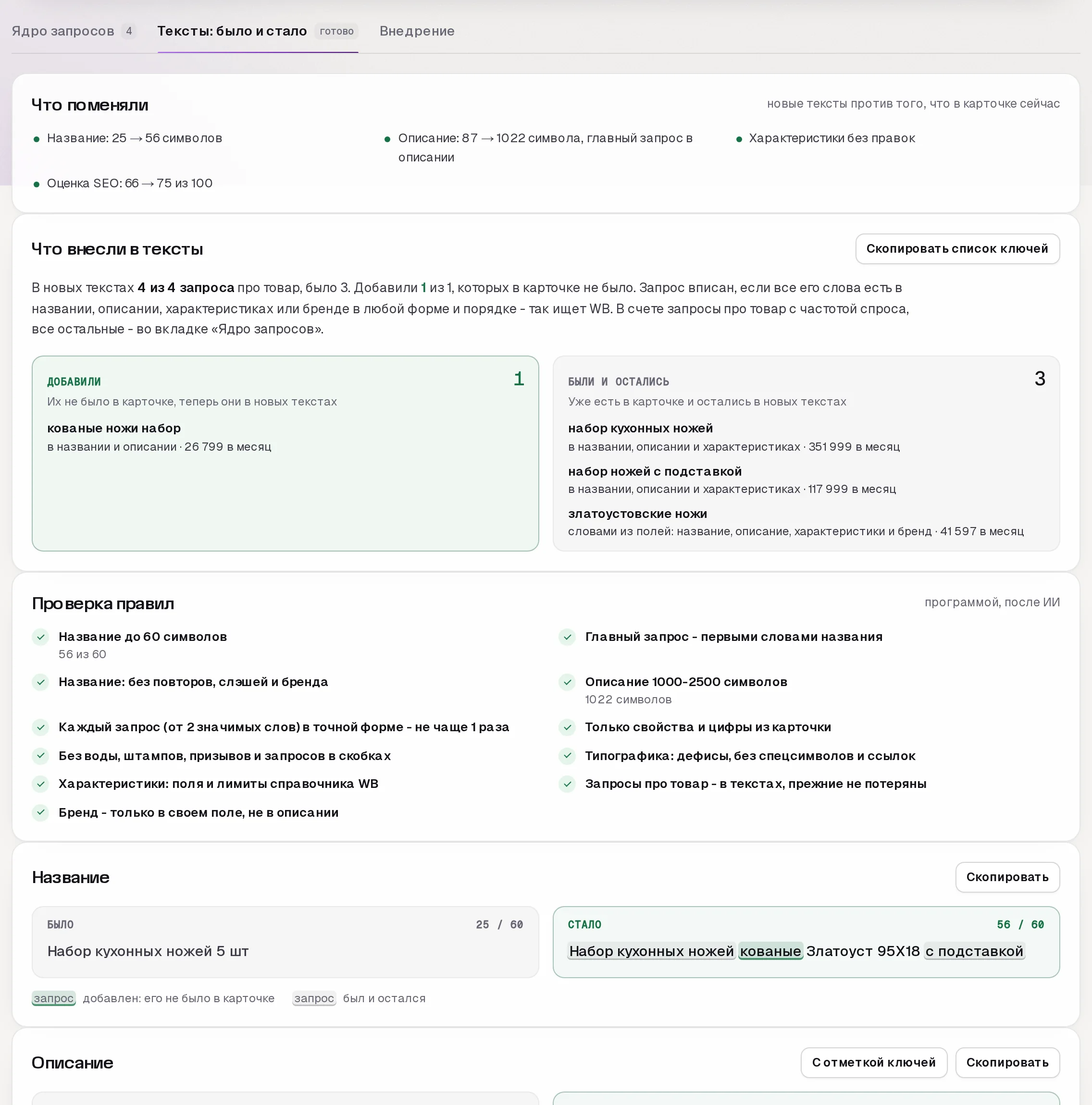This screenshot has width=1092, height=1105.
Task: Click the query «набор ножей с подставкой»
Action: point(655,471)
